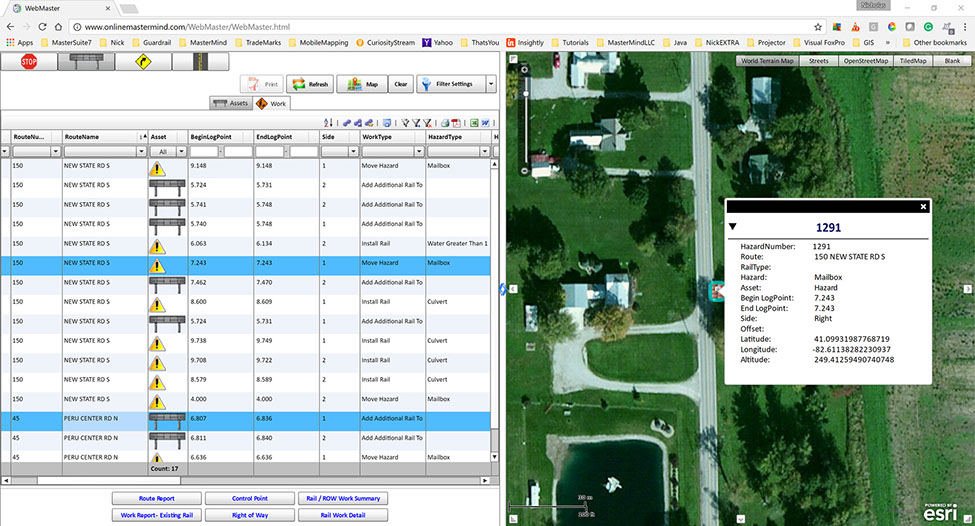Image resolution: width=975 pixels, height=526 pixels.
Task: Collapse the 1291 popup with the triangle
Action: pyautogui.click(x=733, y=227)
